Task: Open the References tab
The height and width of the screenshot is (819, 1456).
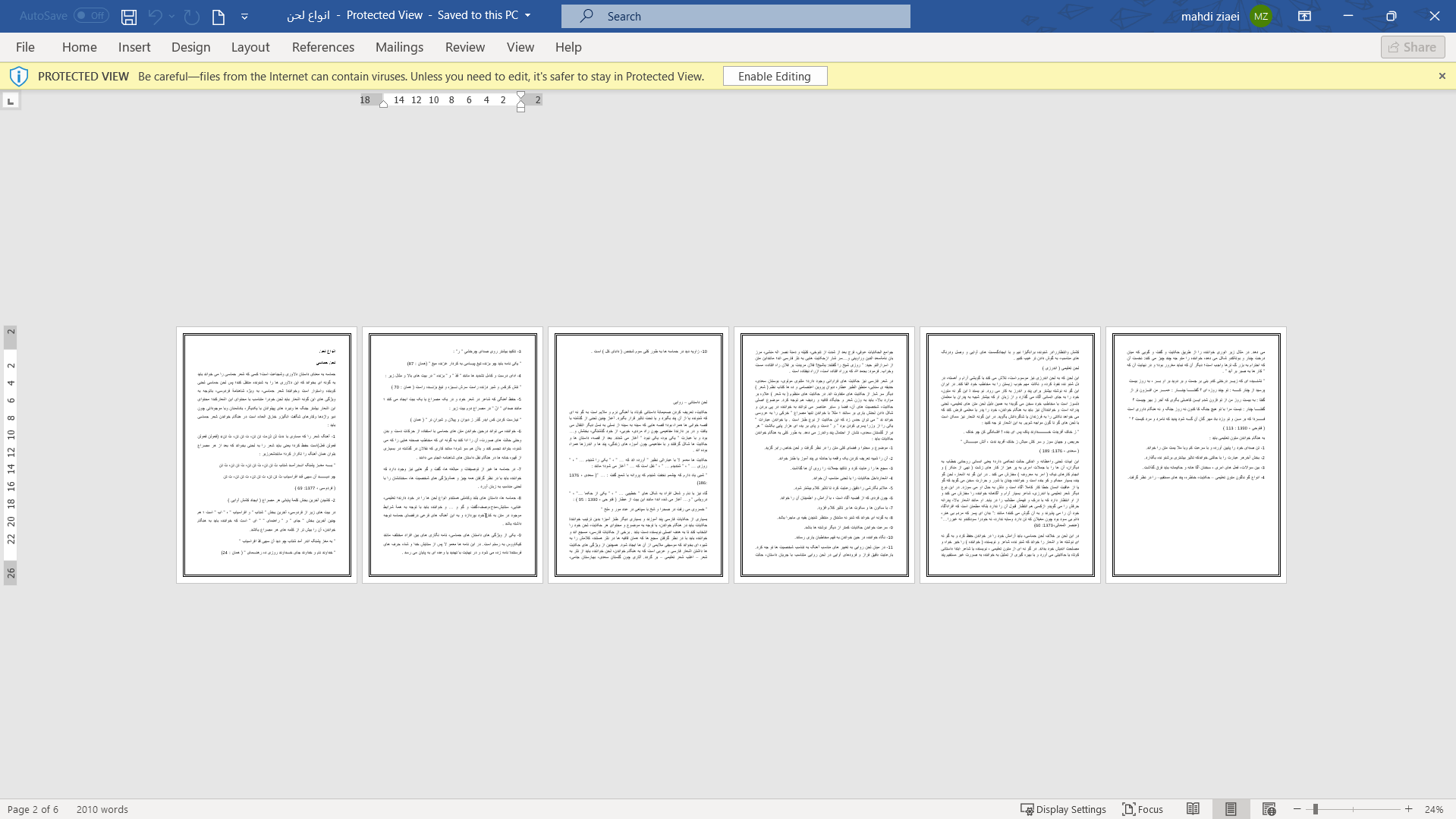Action: tap(323, 47)
